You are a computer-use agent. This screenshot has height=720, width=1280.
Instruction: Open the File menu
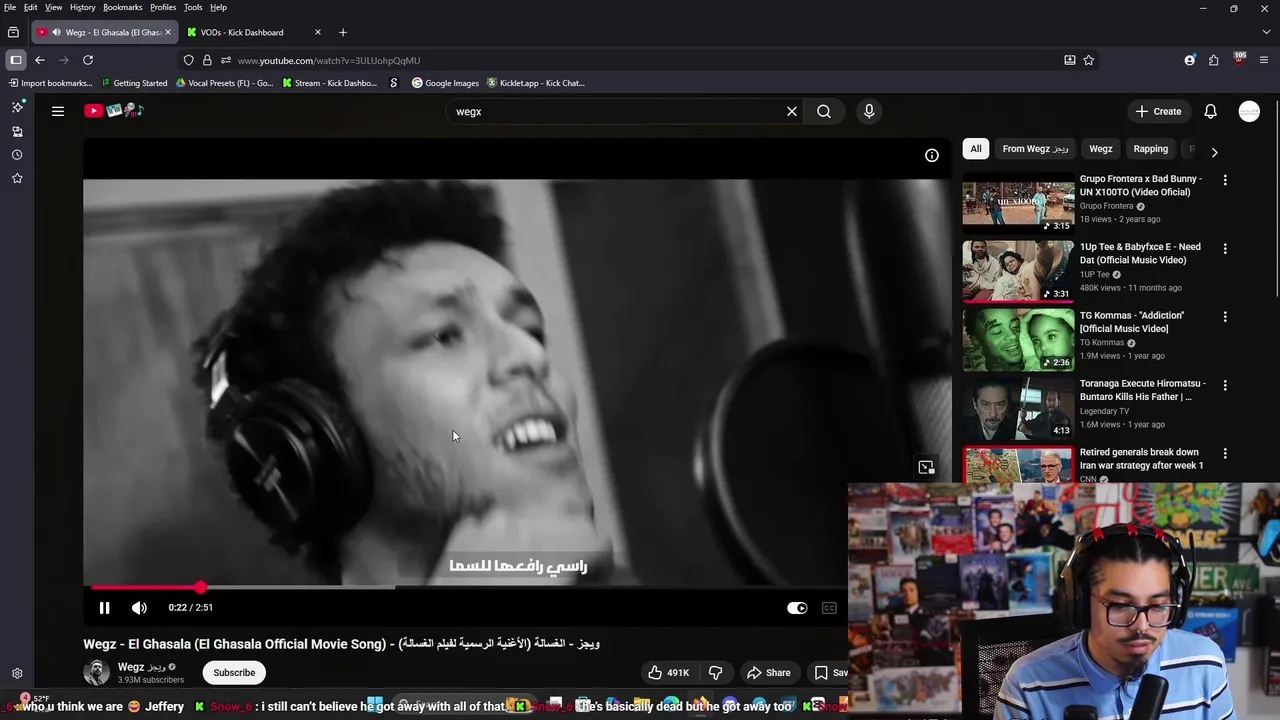pos(10,7)
